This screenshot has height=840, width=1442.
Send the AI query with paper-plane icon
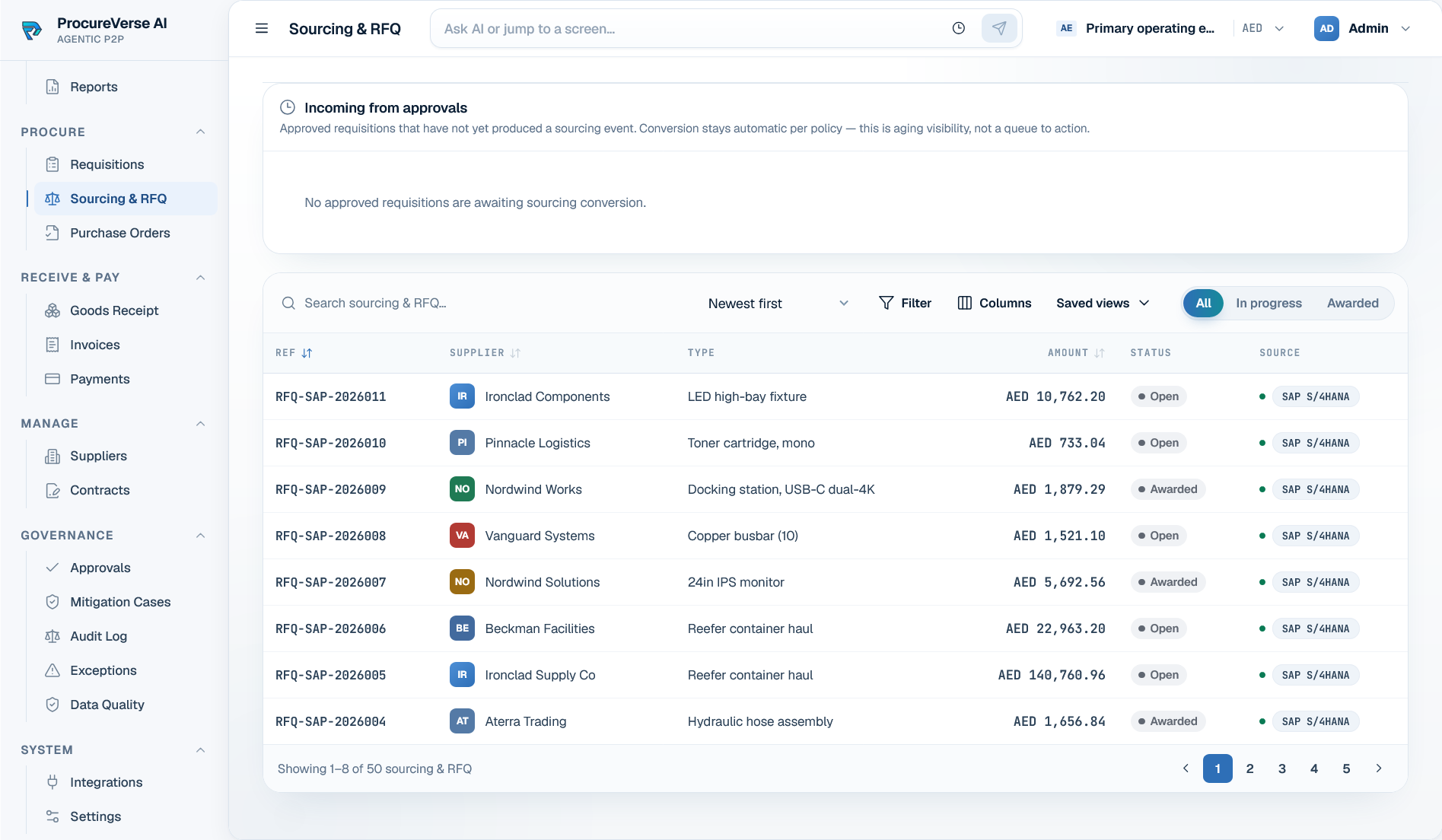pyautogui.click(x=999, y=28)
